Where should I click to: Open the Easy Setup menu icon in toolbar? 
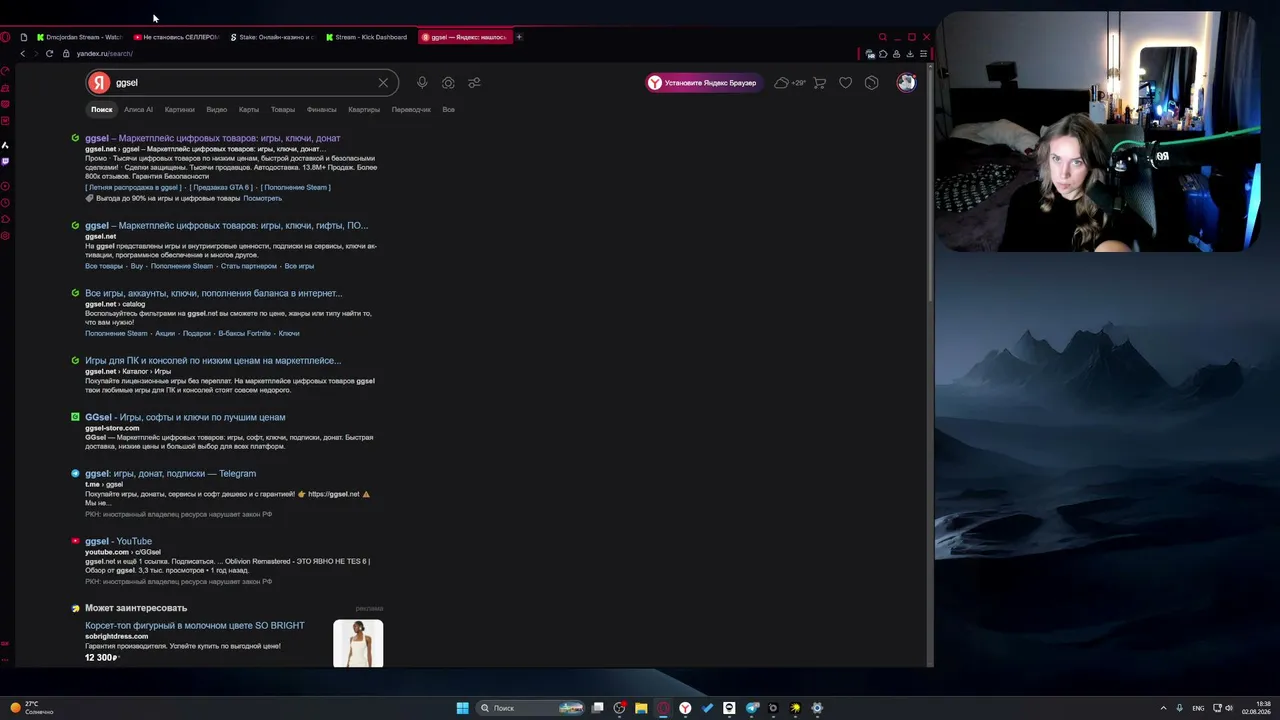(923, 54)
